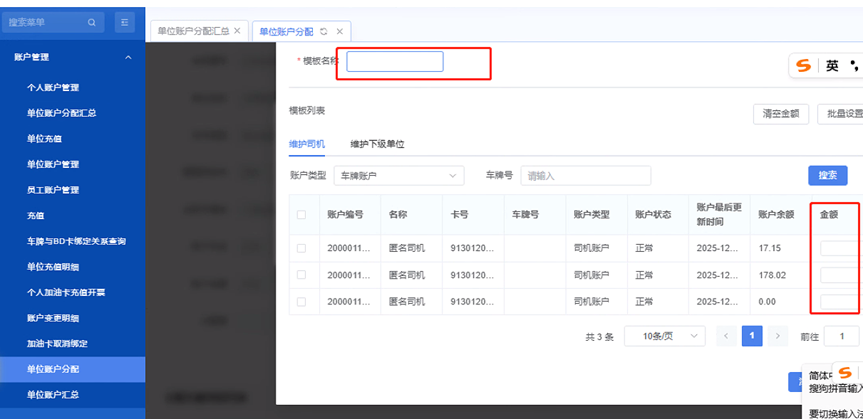Click the 车牌号 input field
863x419 pixels.
[x=585, y=176]
